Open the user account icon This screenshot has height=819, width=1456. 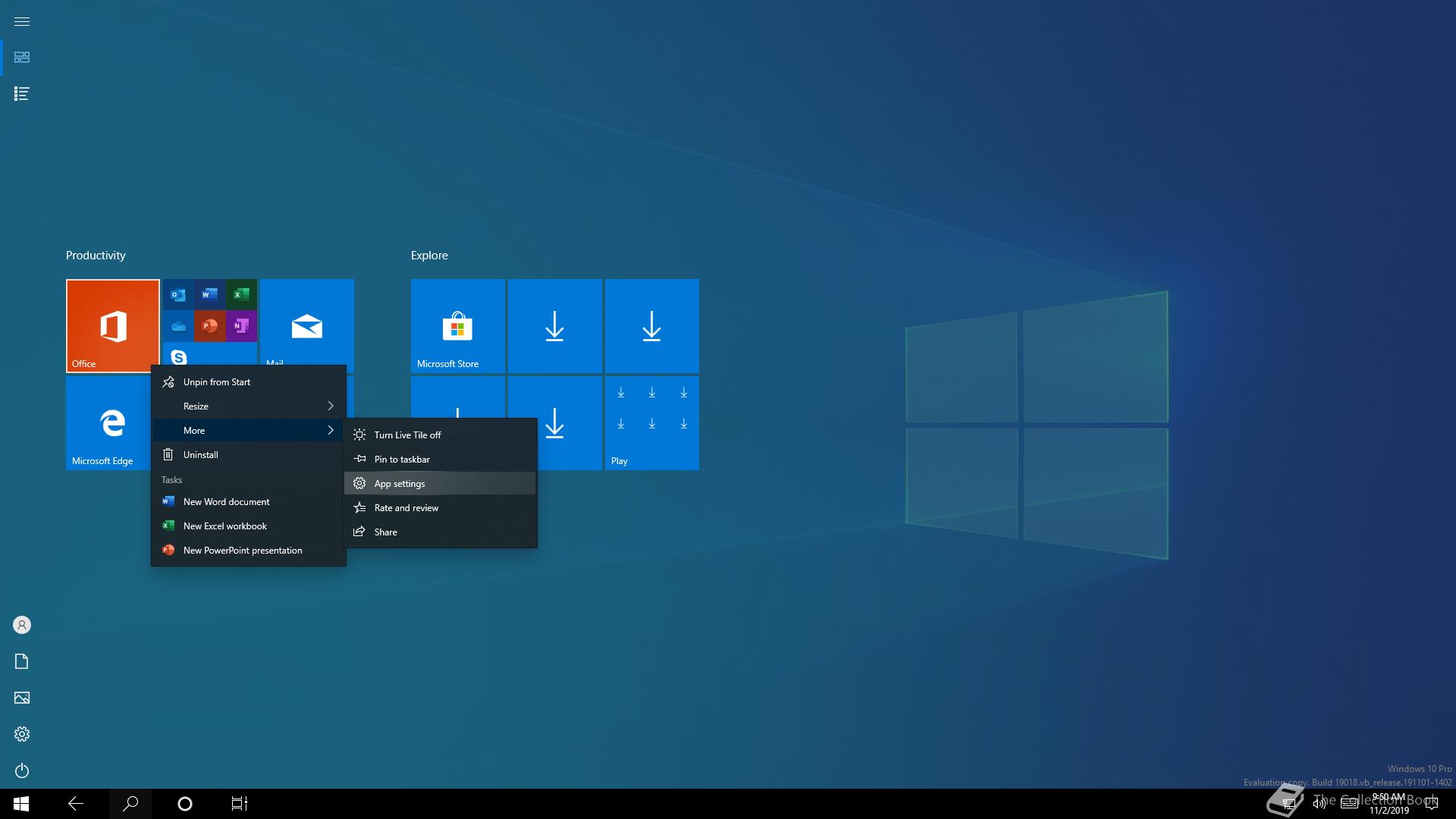point(22,625)
